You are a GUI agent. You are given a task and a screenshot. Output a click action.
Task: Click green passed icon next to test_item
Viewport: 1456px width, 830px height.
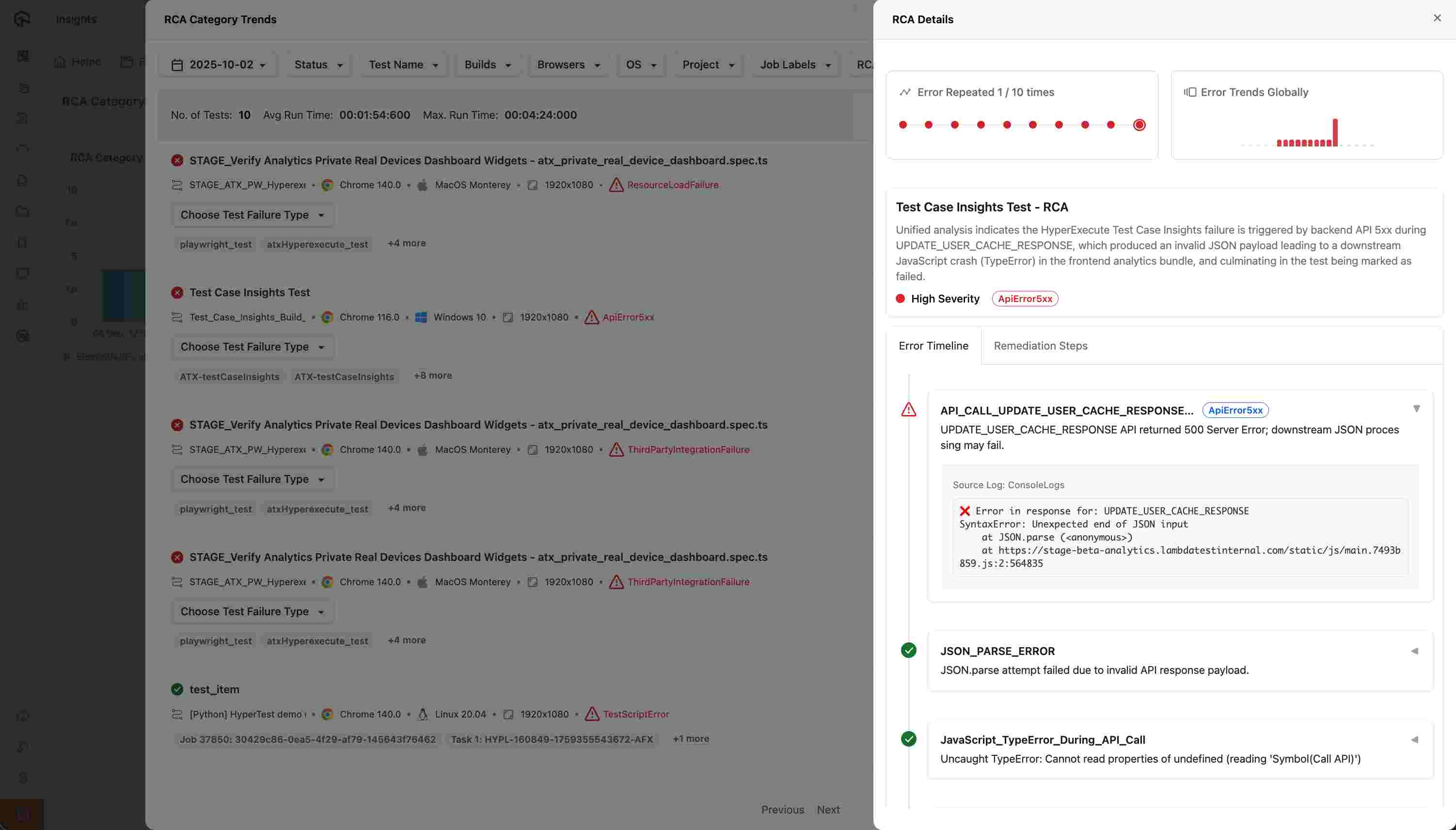(x=177, y=689)
